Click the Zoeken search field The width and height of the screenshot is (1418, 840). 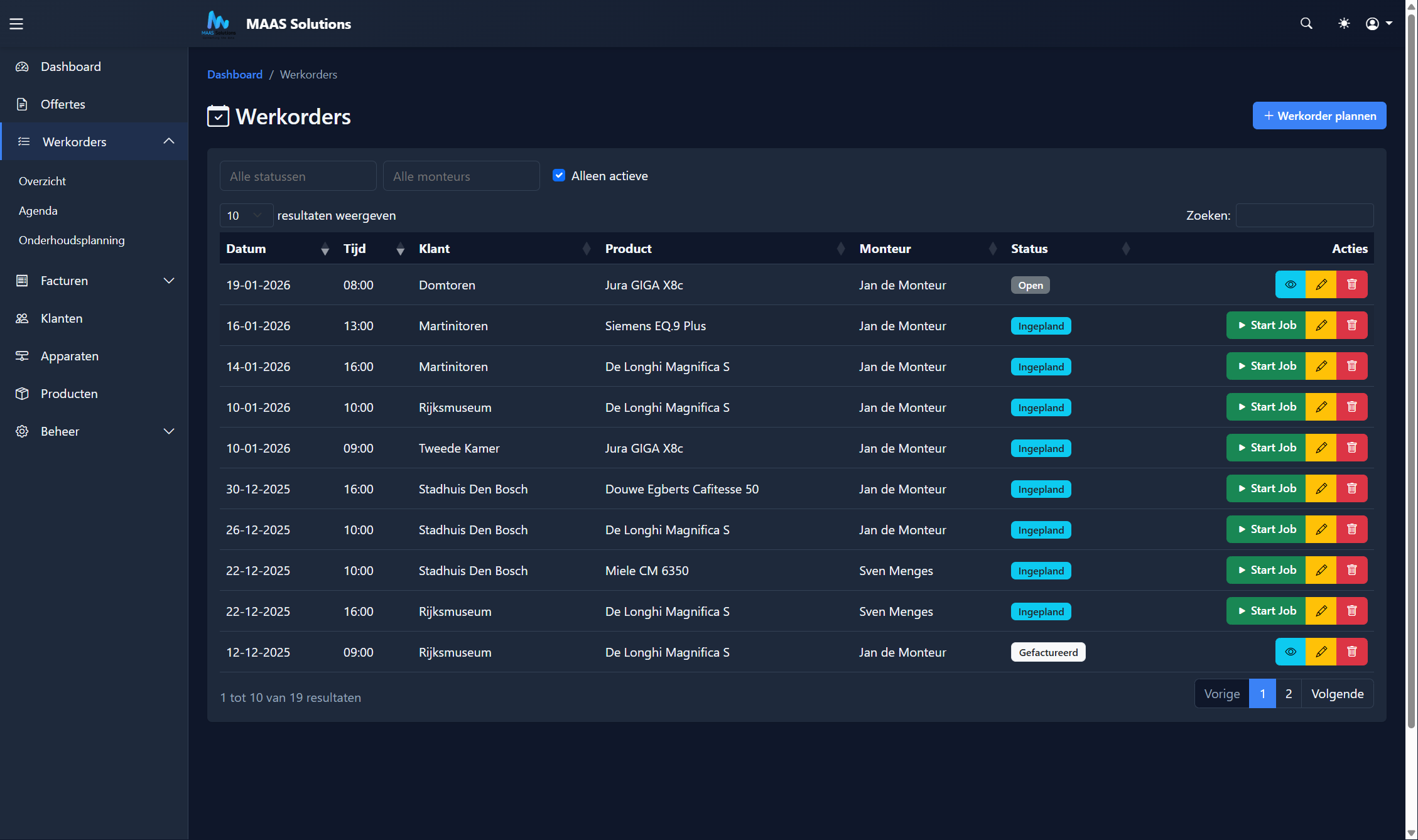point(1304,216)
